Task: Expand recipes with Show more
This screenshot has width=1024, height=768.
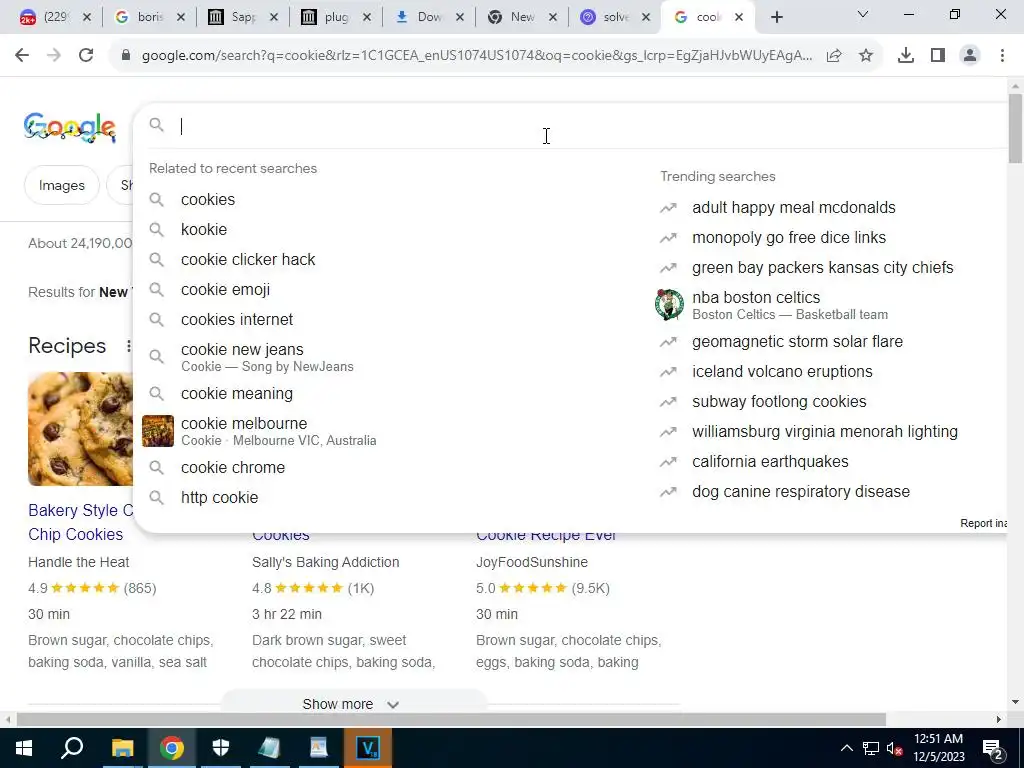Action: [x=351, y=704]
